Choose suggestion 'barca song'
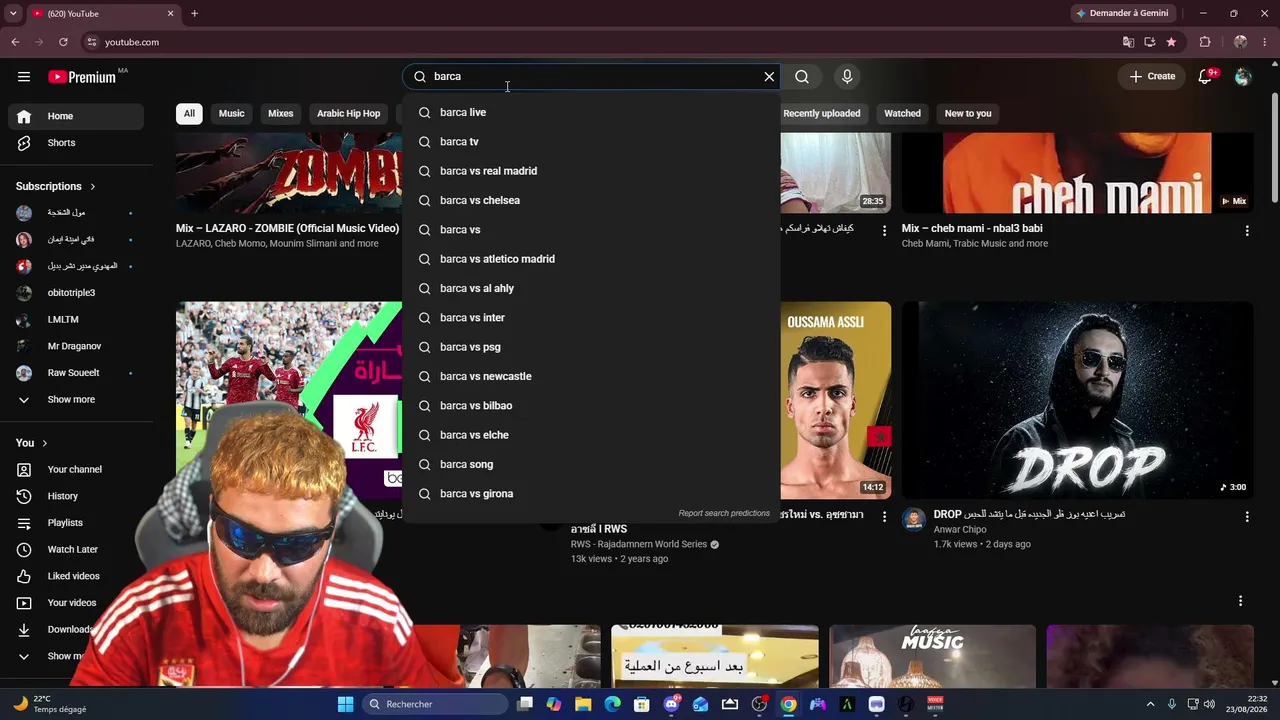Viewport: 1280px width, 720px height. (591, 465)
